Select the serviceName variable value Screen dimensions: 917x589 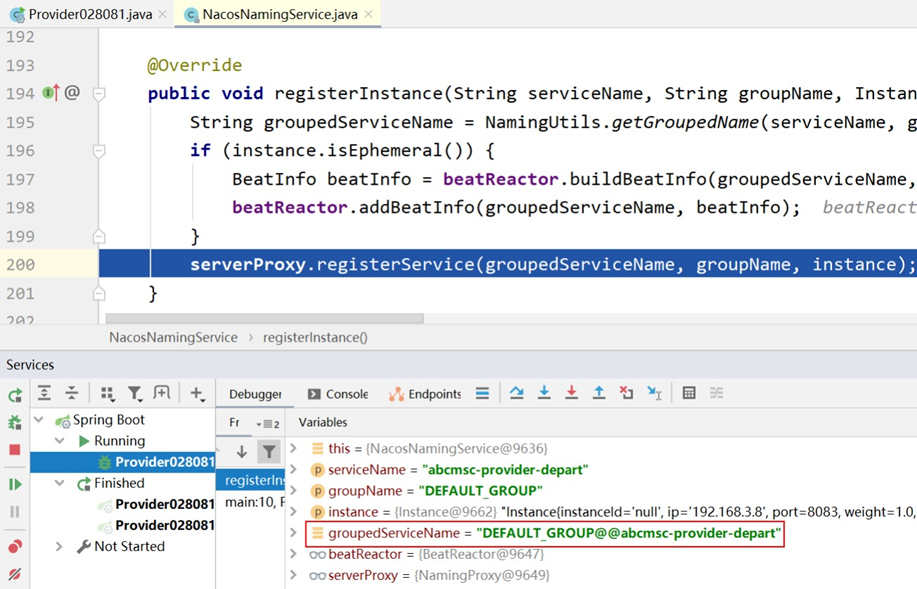click(x=505, y=470)
